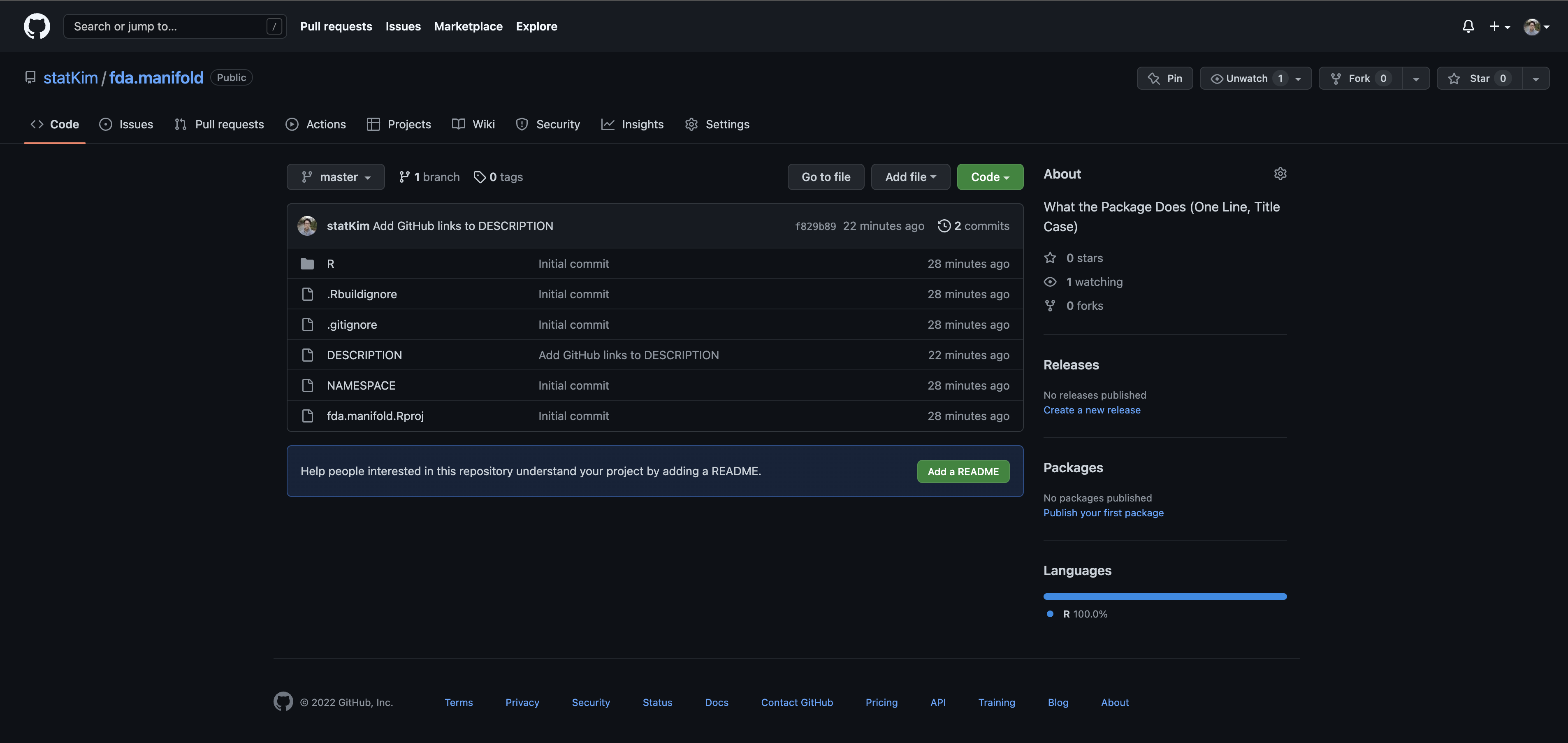Pin this repository
This screenshot has width=1568, height=743.
[x=1164, y=78]
